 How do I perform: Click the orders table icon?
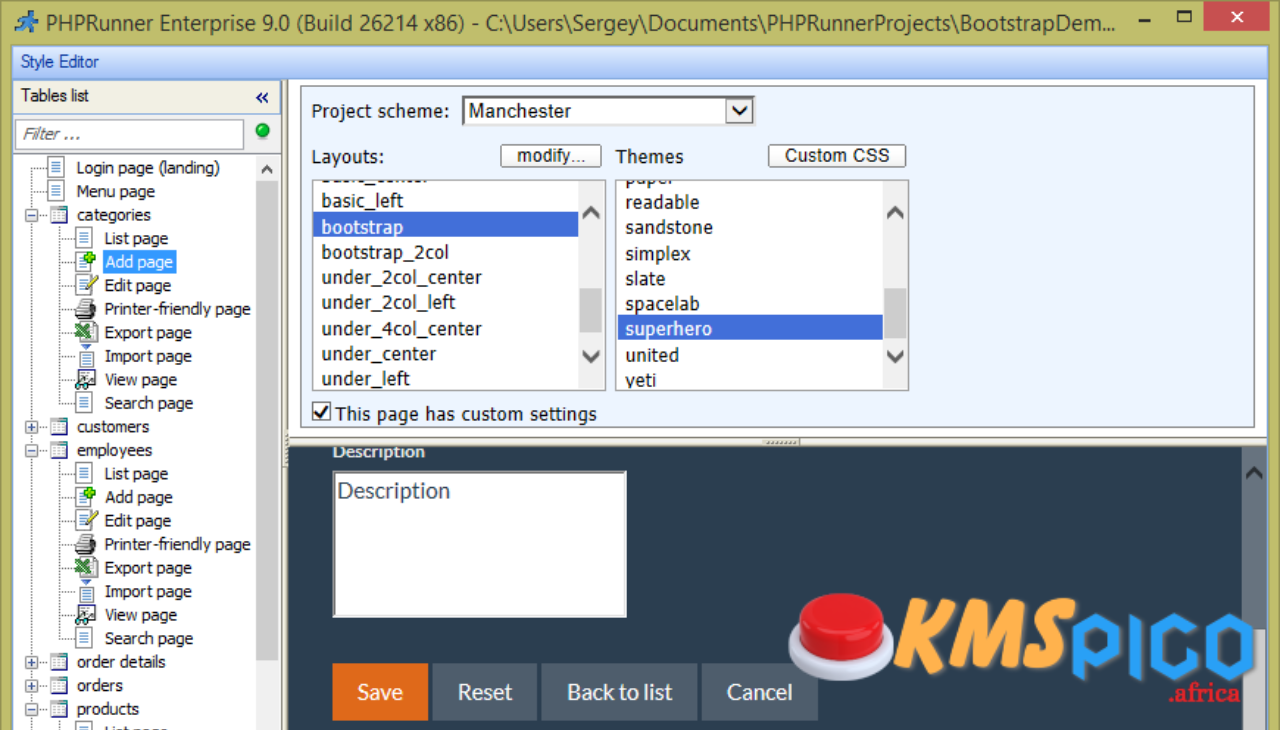59,685
